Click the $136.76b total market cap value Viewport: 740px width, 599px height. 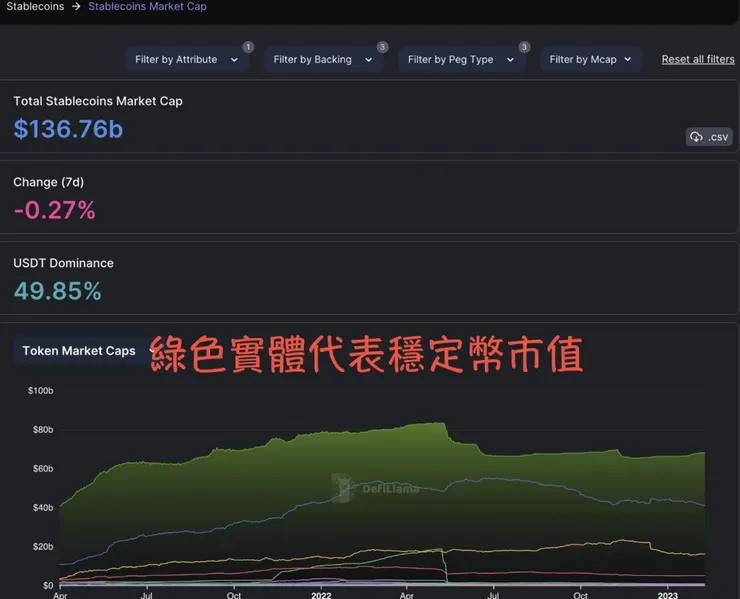pyautogui.click(x=68, y=129)
